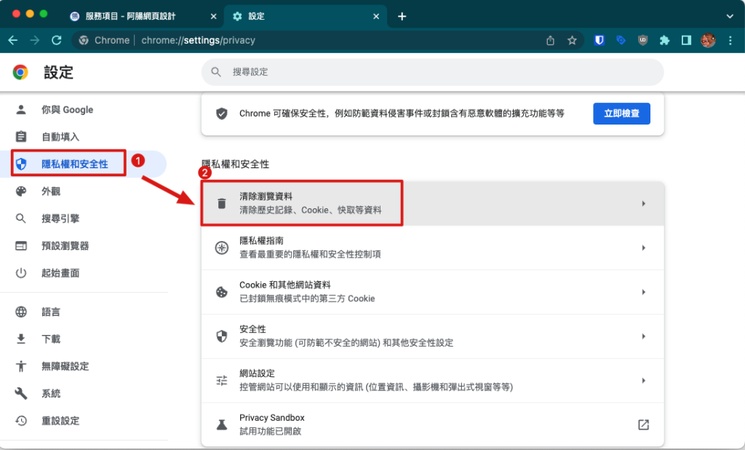Click the sliders icon of 網站設定
Image resolution: width=745 pixels, height=450 pixels.
221,380
